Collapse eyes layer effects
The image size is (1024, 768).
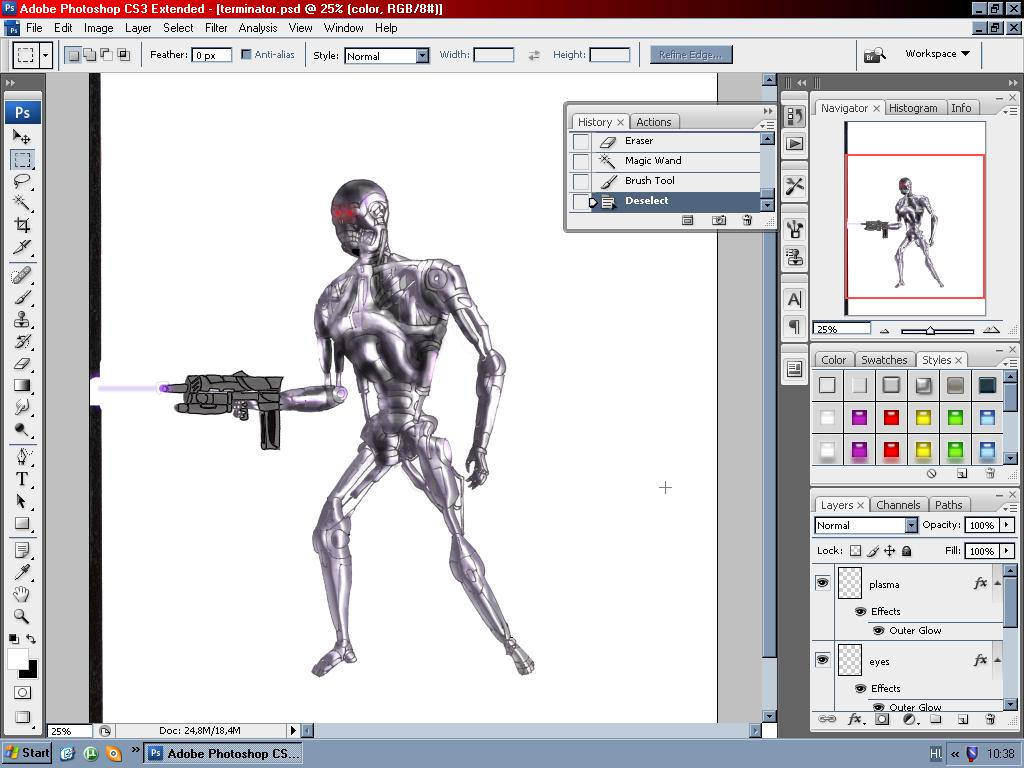click(997, 660)
